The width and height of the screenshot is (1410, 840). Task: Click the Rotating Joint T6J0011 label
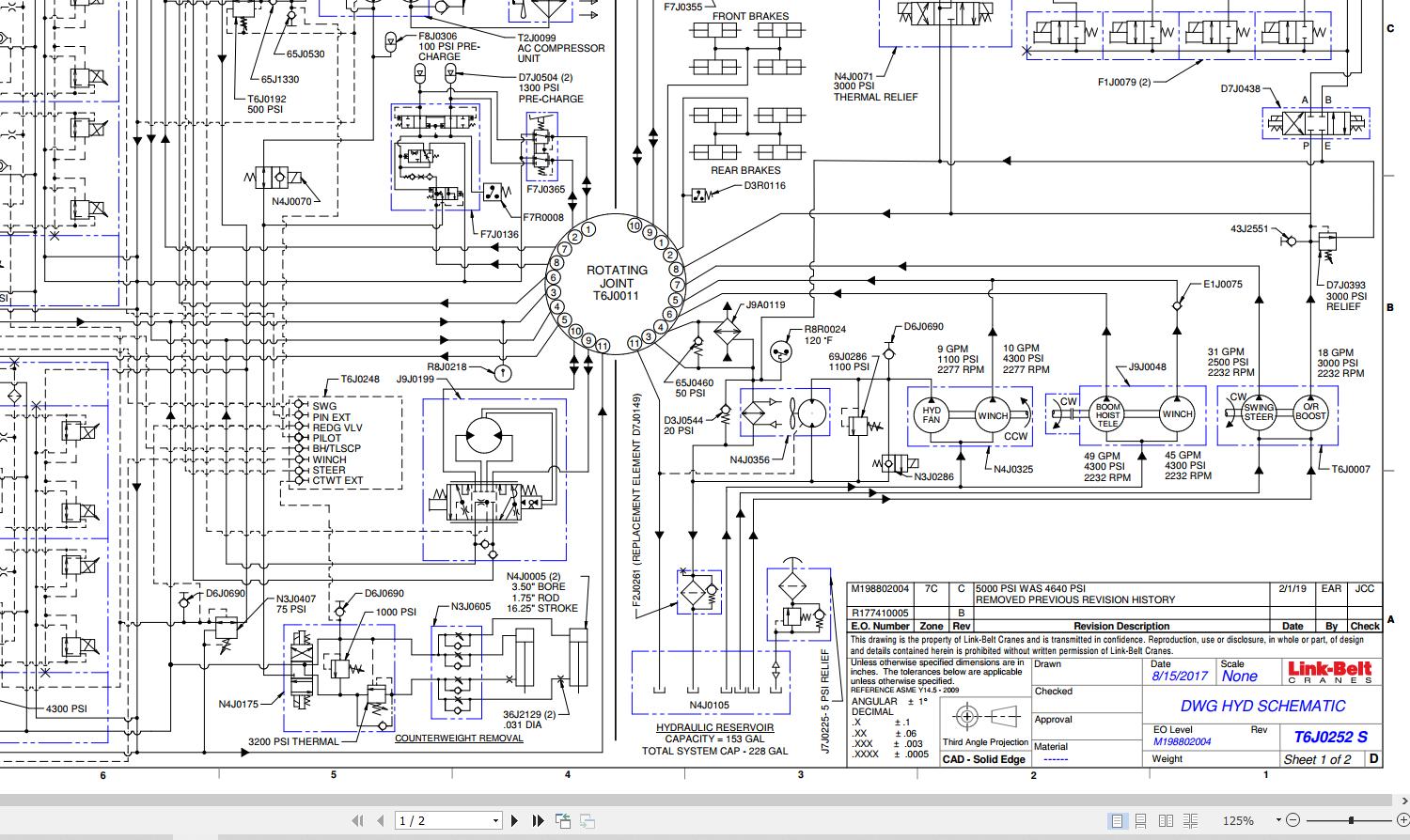click(617, 283)
